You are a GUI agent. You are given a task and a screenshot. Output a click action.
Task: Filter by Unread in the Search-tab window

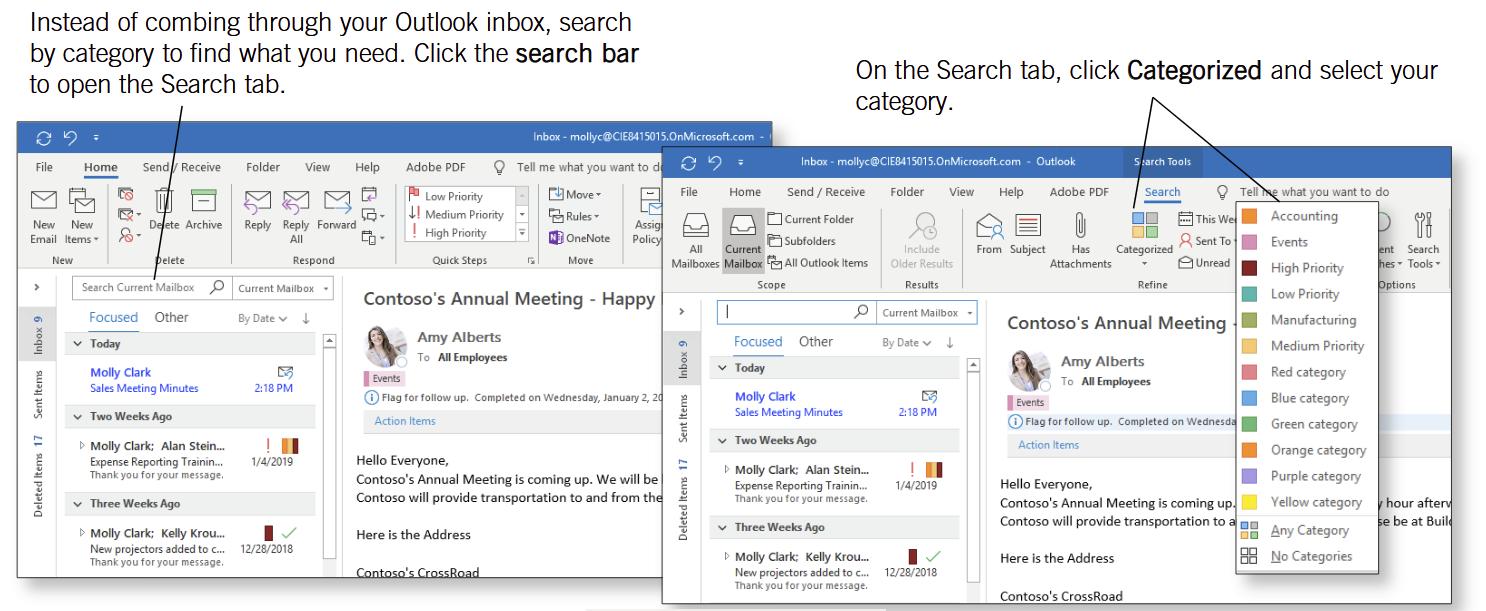point(1205,263)
